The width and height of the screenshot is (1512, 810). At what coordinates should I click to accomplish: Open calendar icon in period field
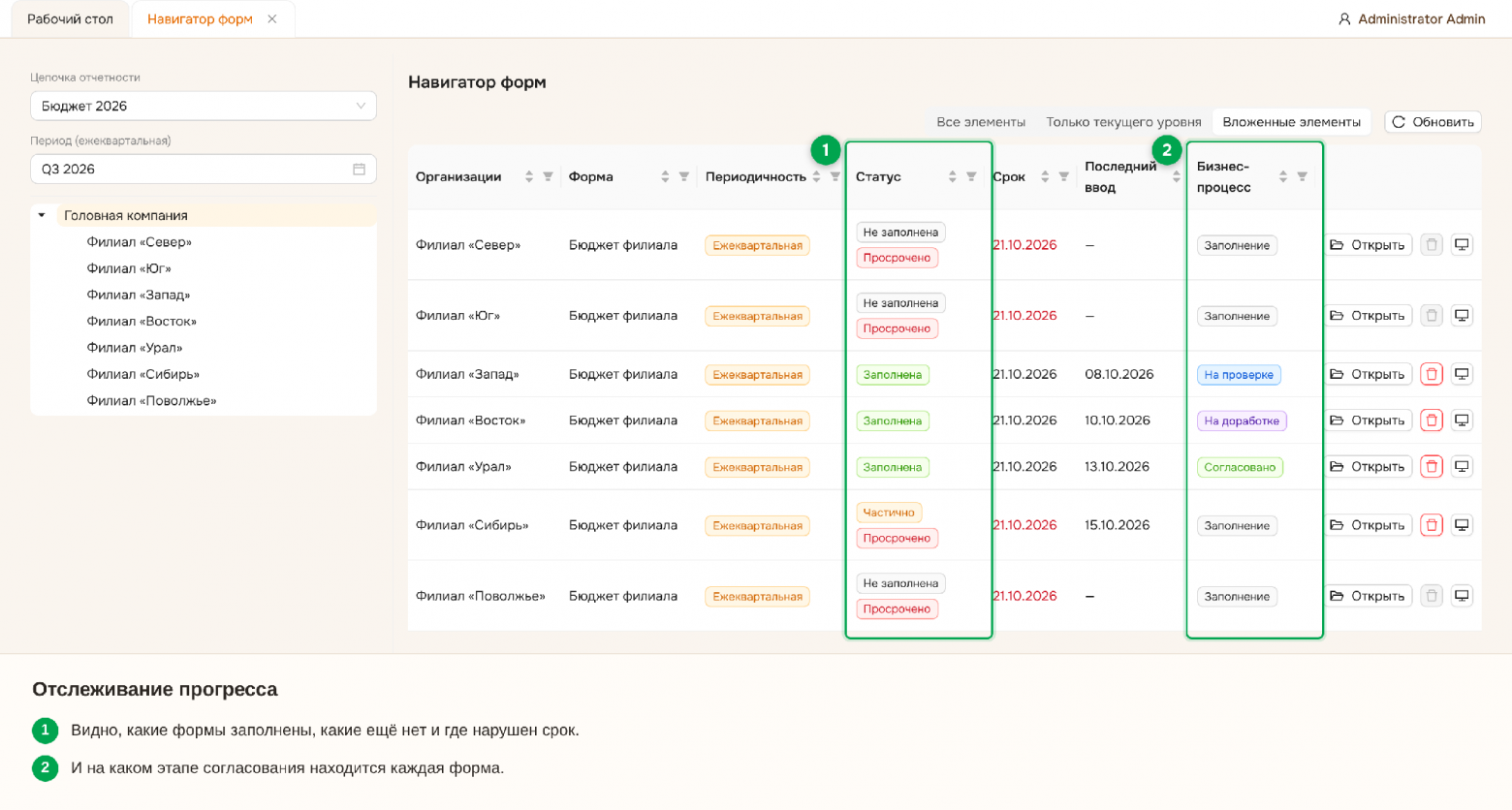[x=359, y=169]
